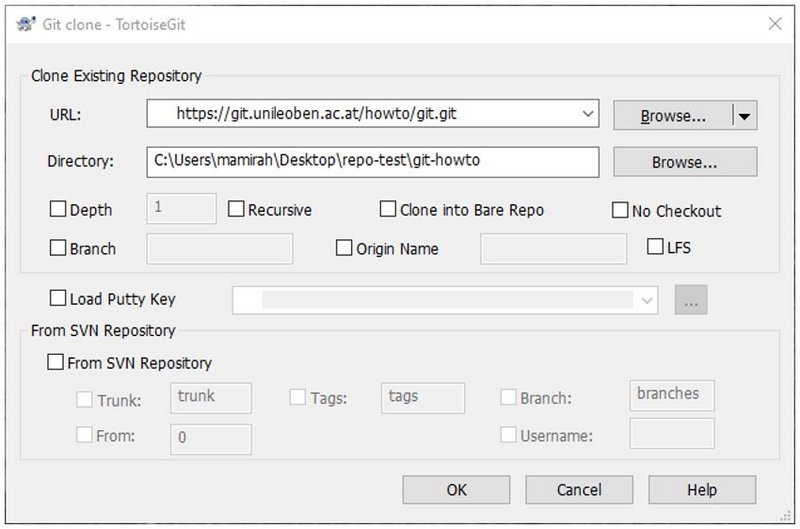Click Browse button next to URL

(x=672, y=116)
